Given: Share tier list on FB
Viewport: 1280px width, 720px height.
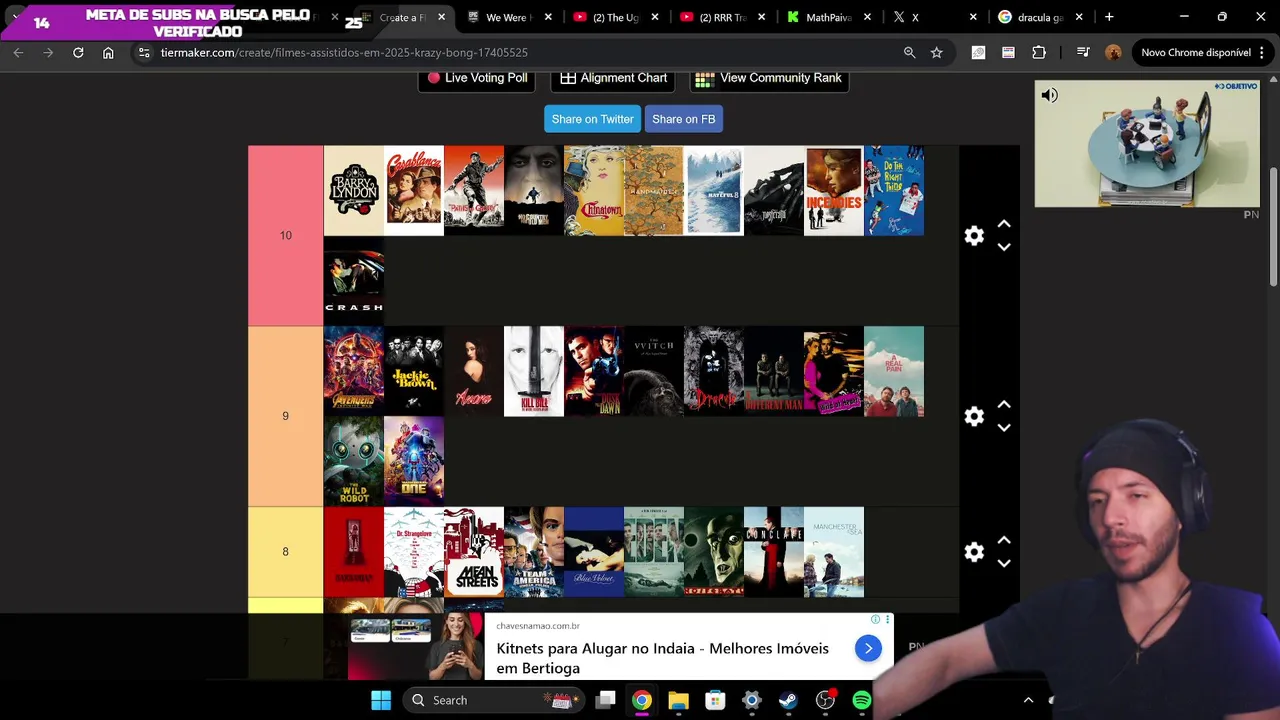Looking at the screenshot, I should [x=683, y=119].
